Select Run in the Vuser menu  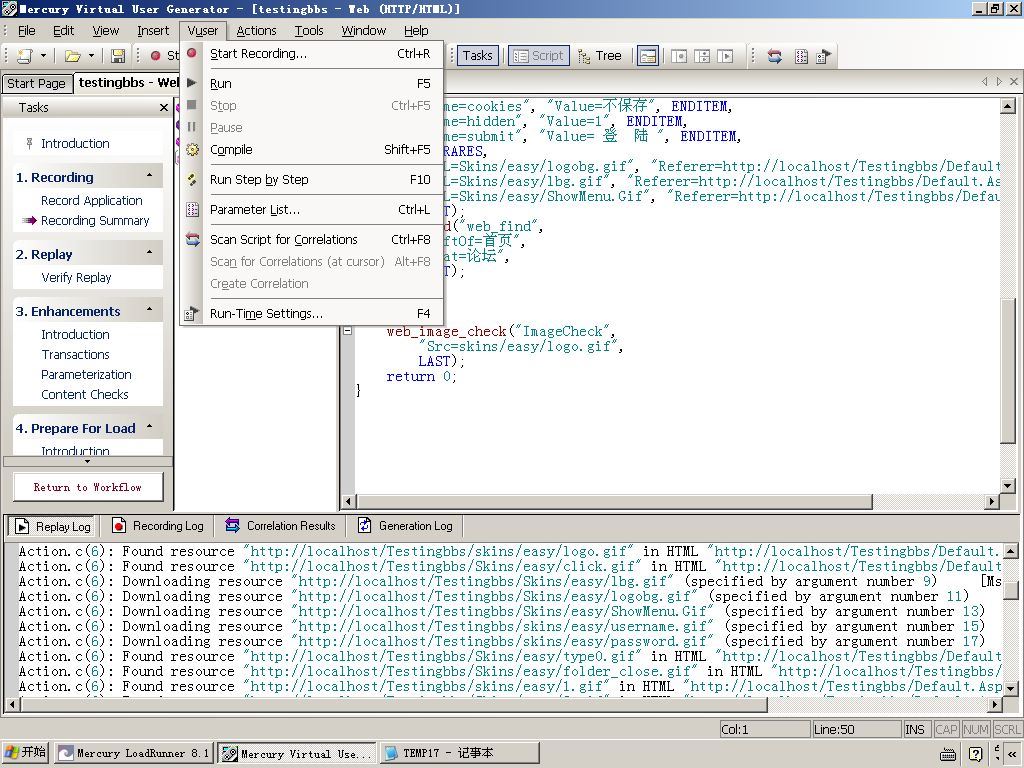(221, 84)
